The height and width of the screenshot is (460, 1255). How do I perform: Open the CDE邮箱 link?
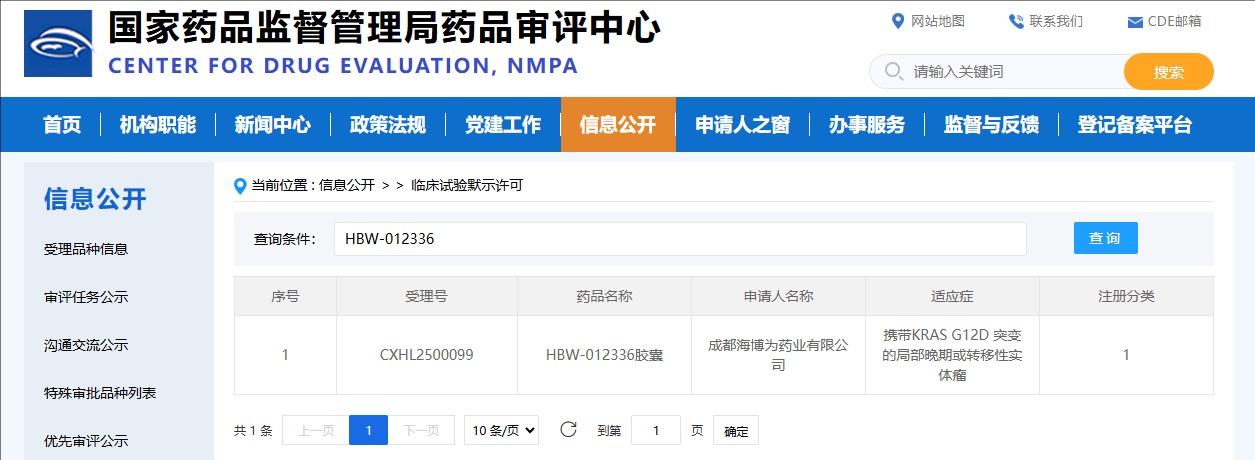point(1175,21)
